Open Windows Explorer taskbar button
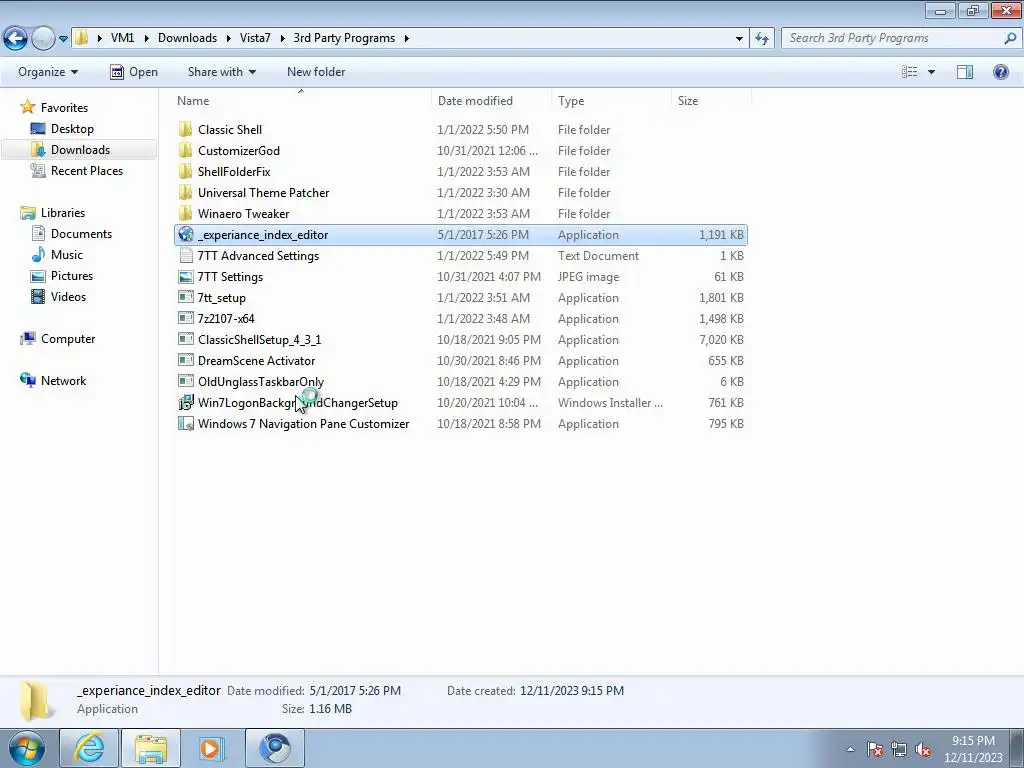 151,748
